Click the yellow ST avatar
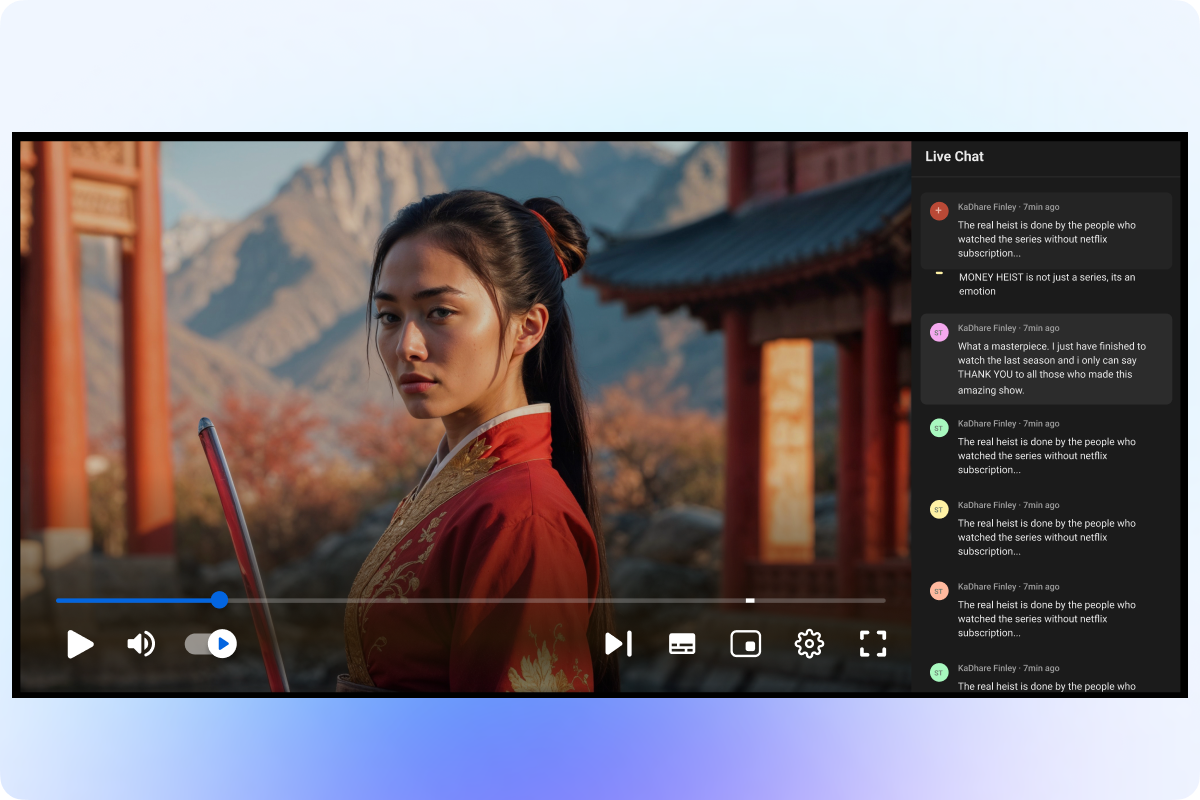 (x=939, y=509)
